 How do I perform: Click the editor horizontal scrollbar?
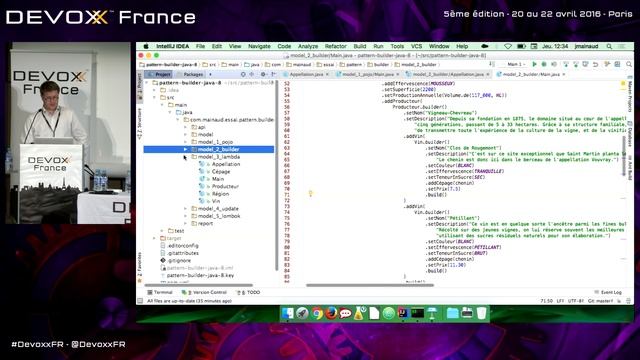[x=370, y=285]
